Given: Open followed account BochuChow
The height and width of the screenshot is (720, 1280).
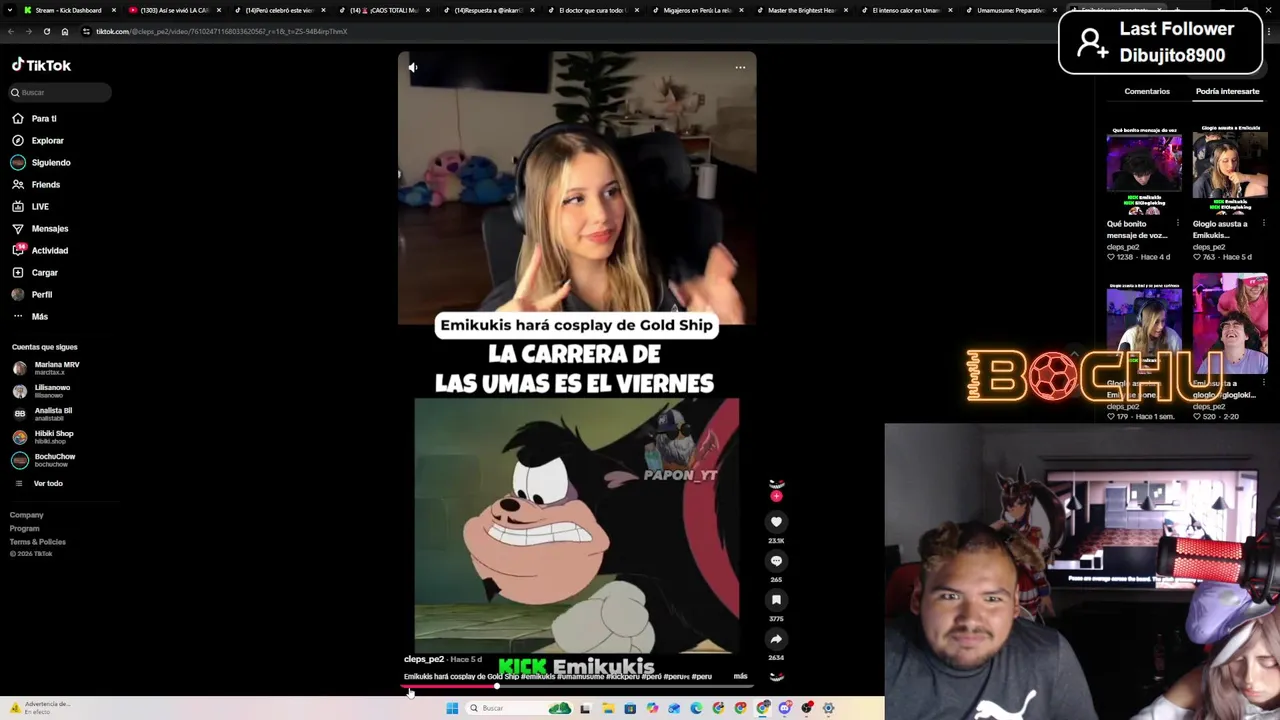Looking at the screenshot, I should [44, 460].
